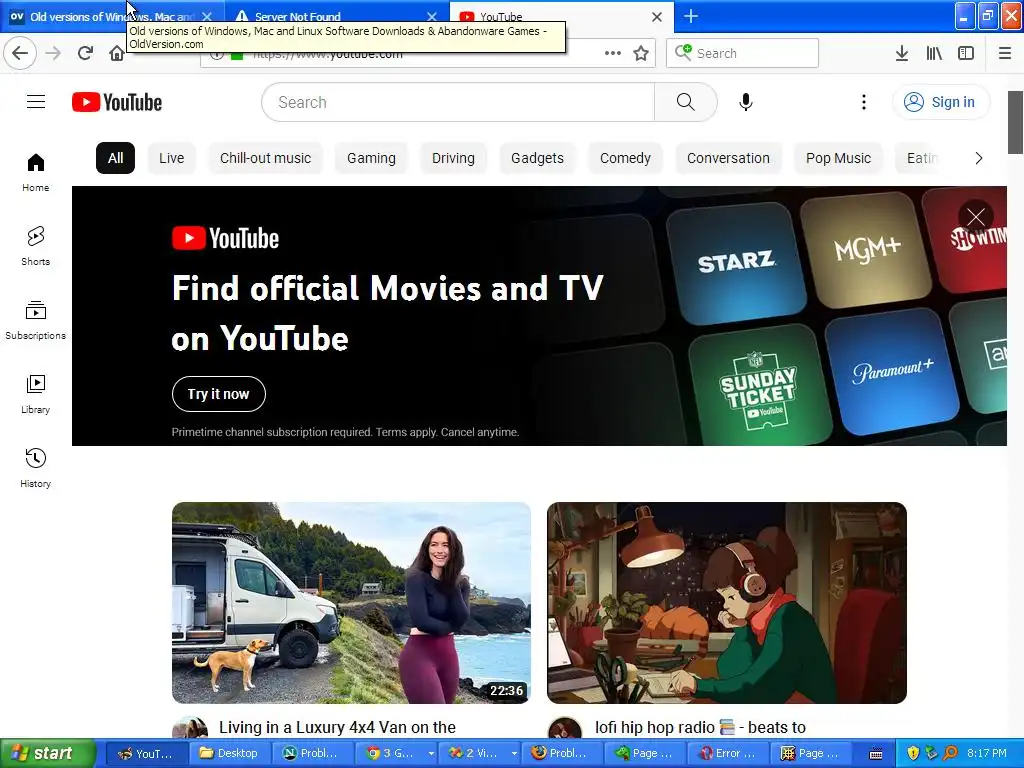
Task: Open the van video channel avatar
Action: coord(190,730)
